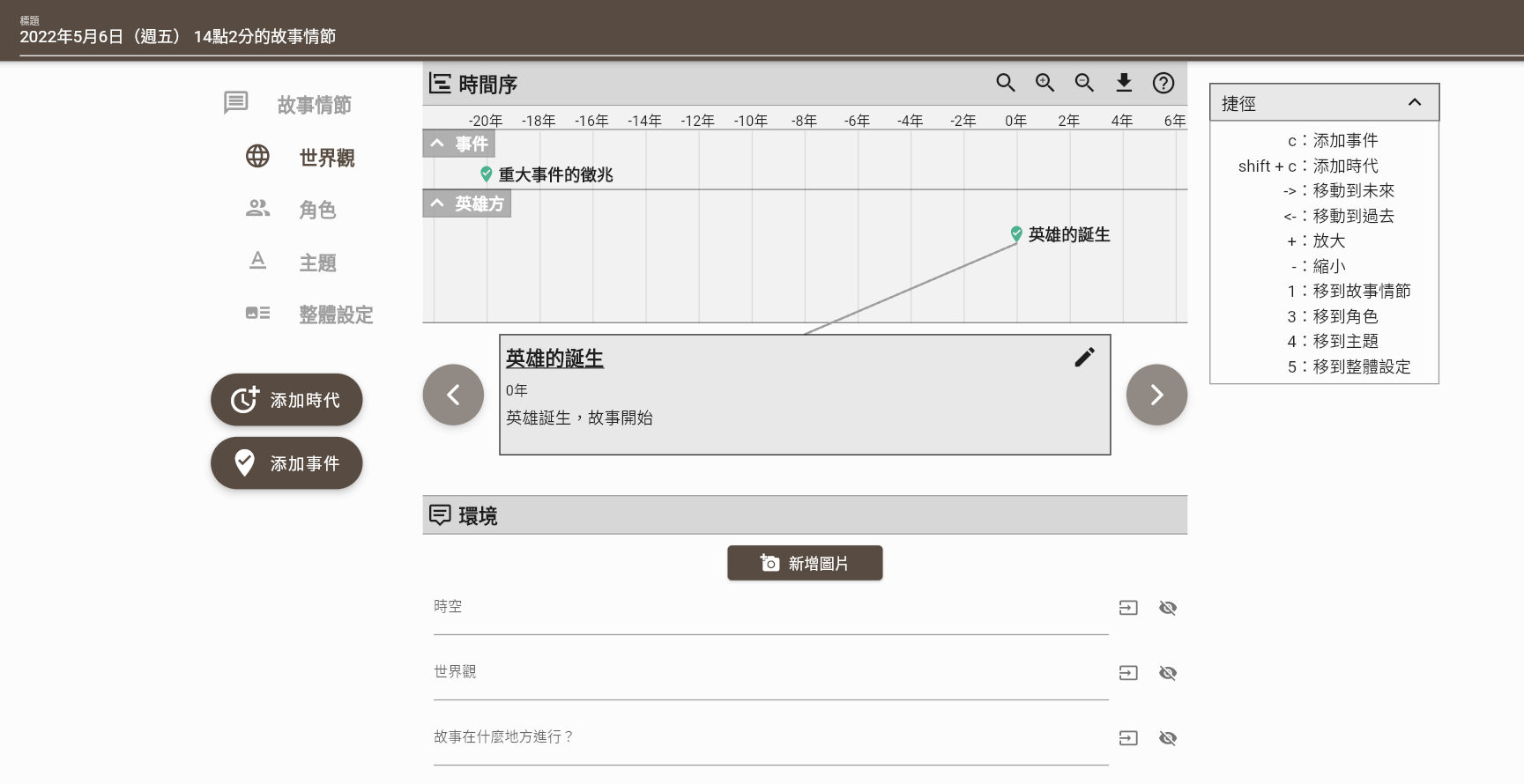The width and height of the screenshot is (1524, 784).
Task: Collapse the 捷徑 shortcuts panel
Action: tap(1415, 102)
